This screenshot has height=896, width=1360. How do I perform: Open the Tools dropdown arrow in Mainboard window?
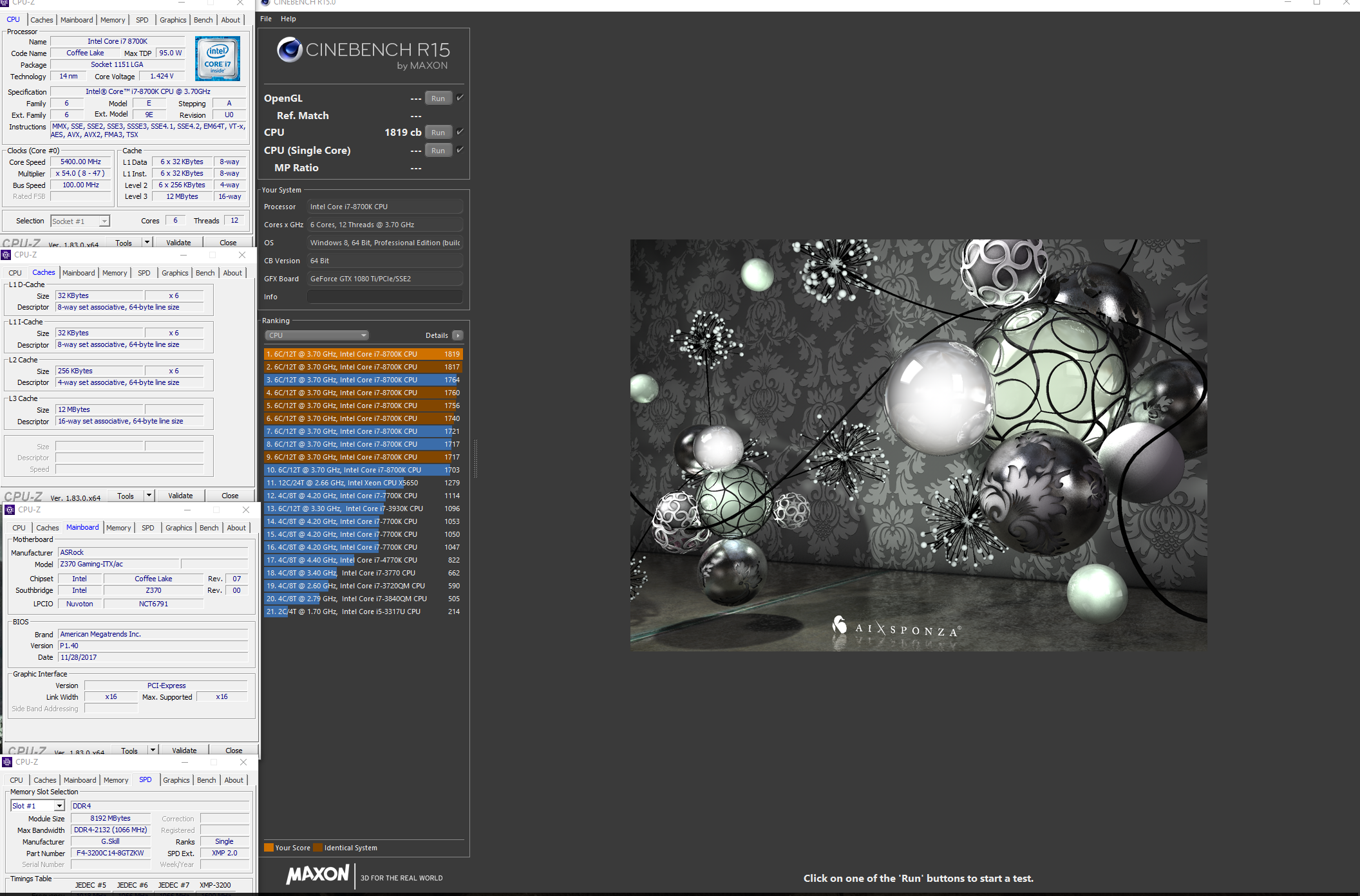click(x=153, y=751)
